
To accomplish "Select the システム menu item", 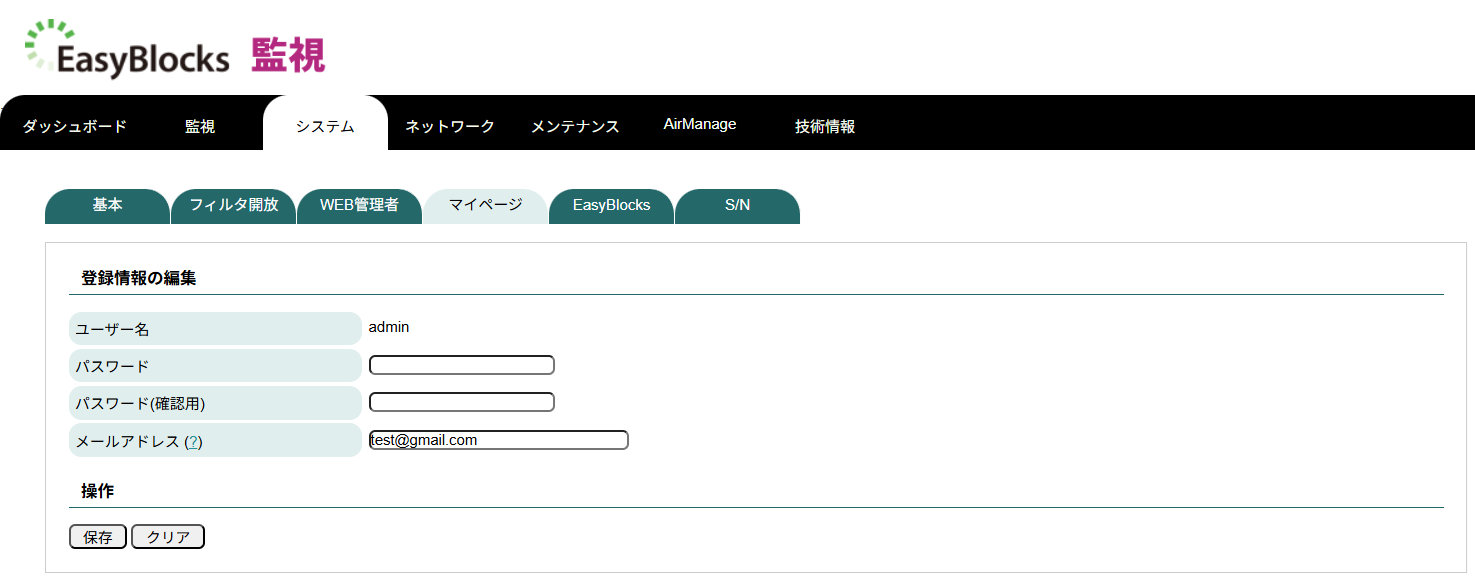I will coord(325,125).
